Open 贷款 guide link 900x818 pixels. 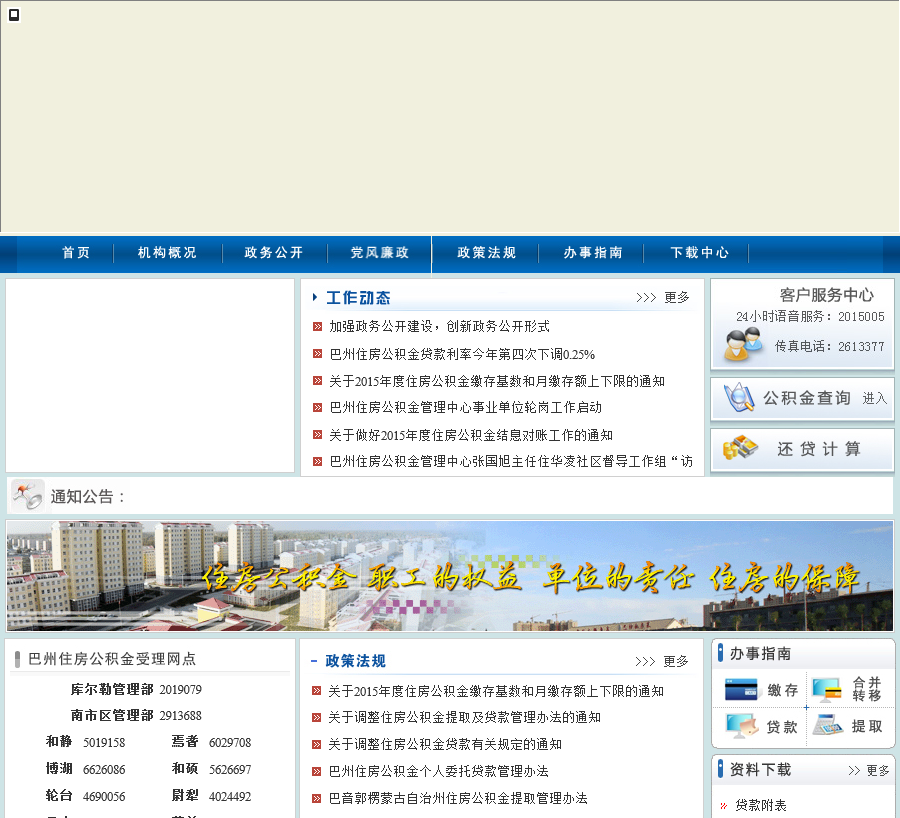point(782,727)
